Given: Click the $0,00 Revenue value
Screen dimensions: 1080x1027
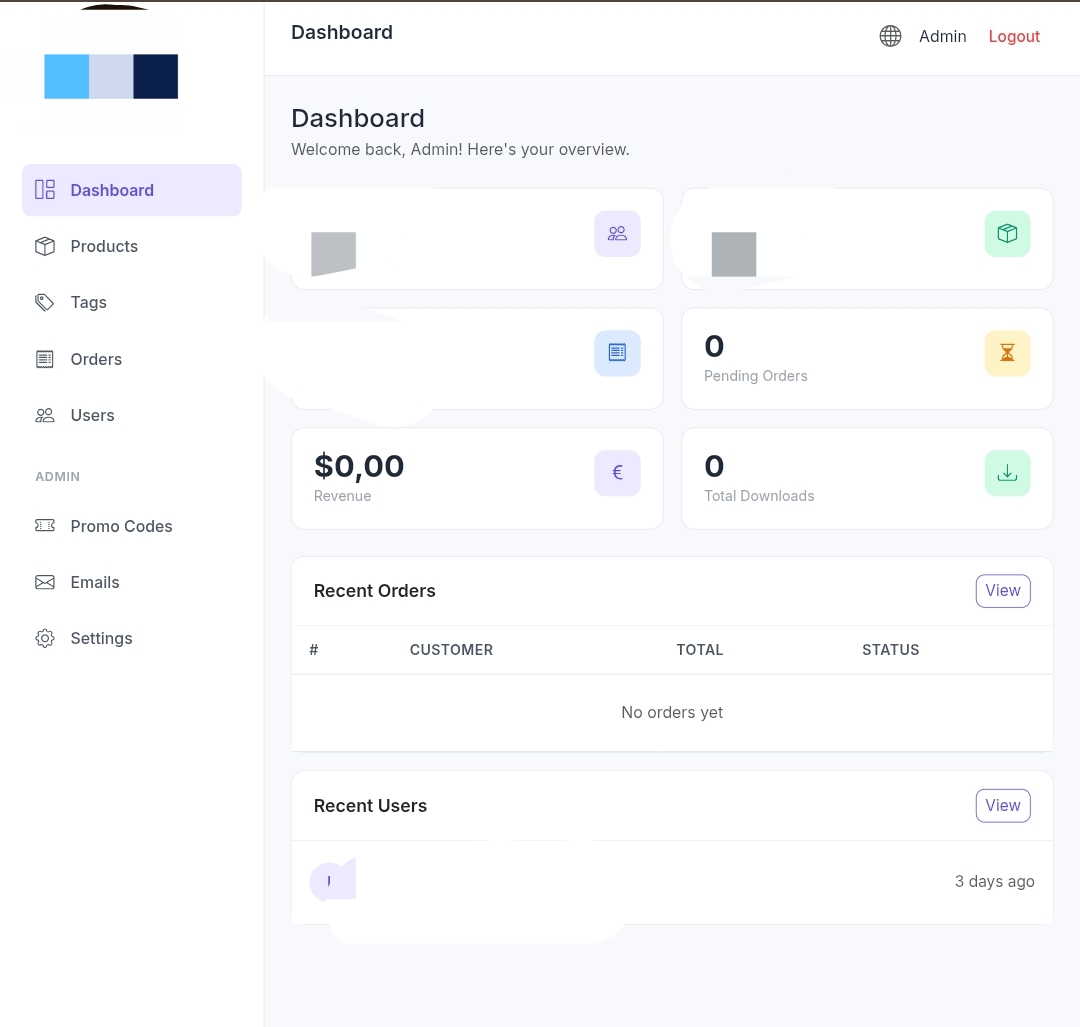Looking at the screenshot, I should (x=359, y=466).
